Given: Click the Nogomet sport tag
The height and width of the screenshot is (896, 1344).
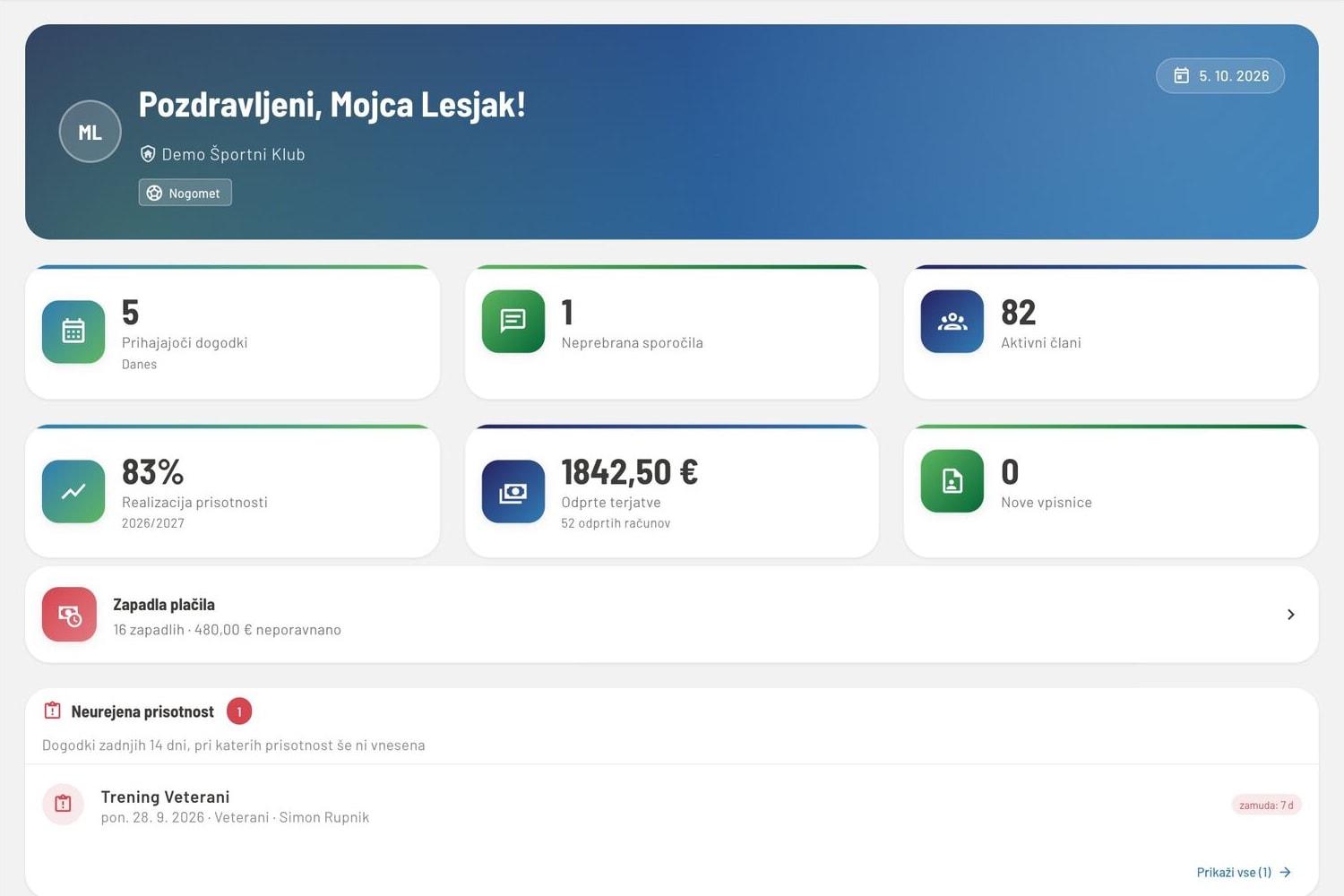Looking at the screenshot, I should (x=185, y=193).
